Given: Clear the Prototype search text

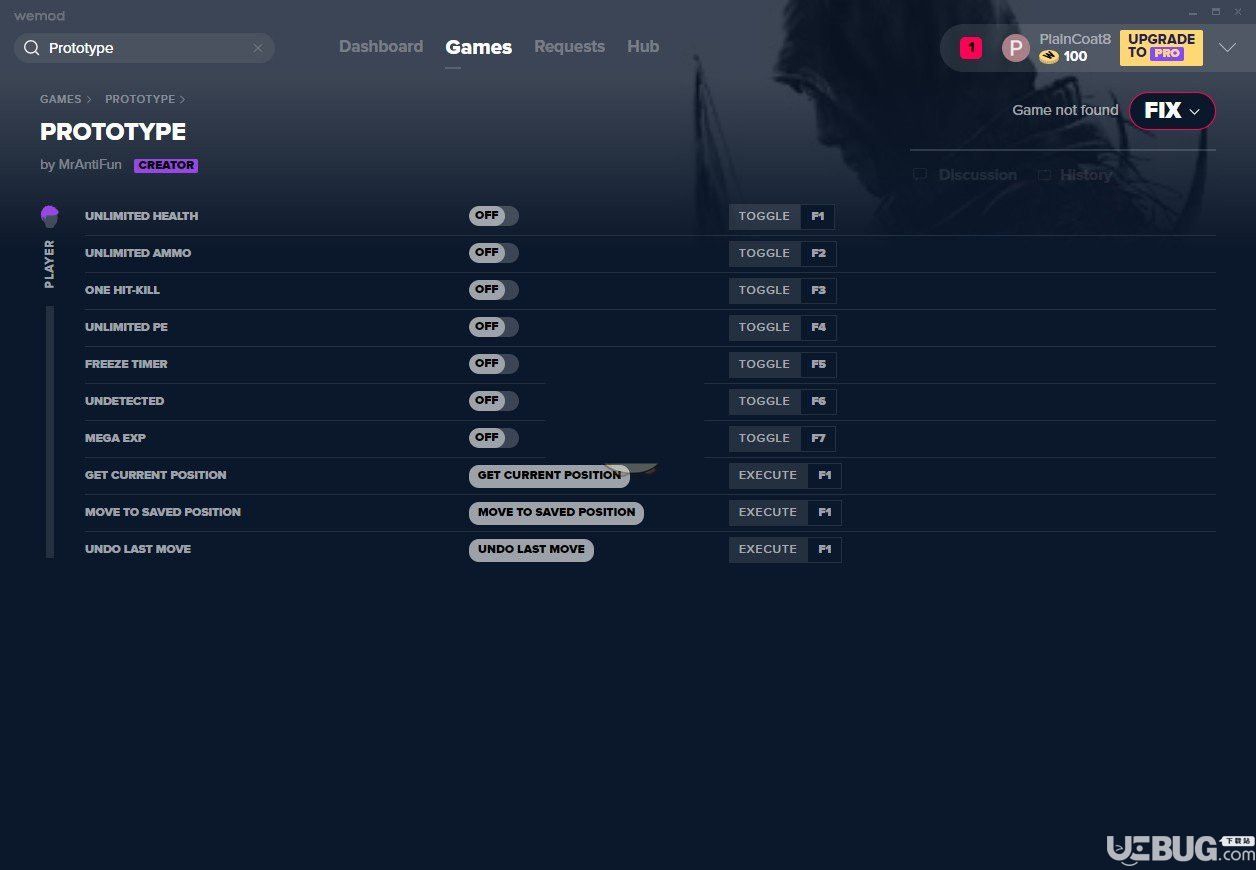Looking at the screenshot, I should tap(258, 48).
